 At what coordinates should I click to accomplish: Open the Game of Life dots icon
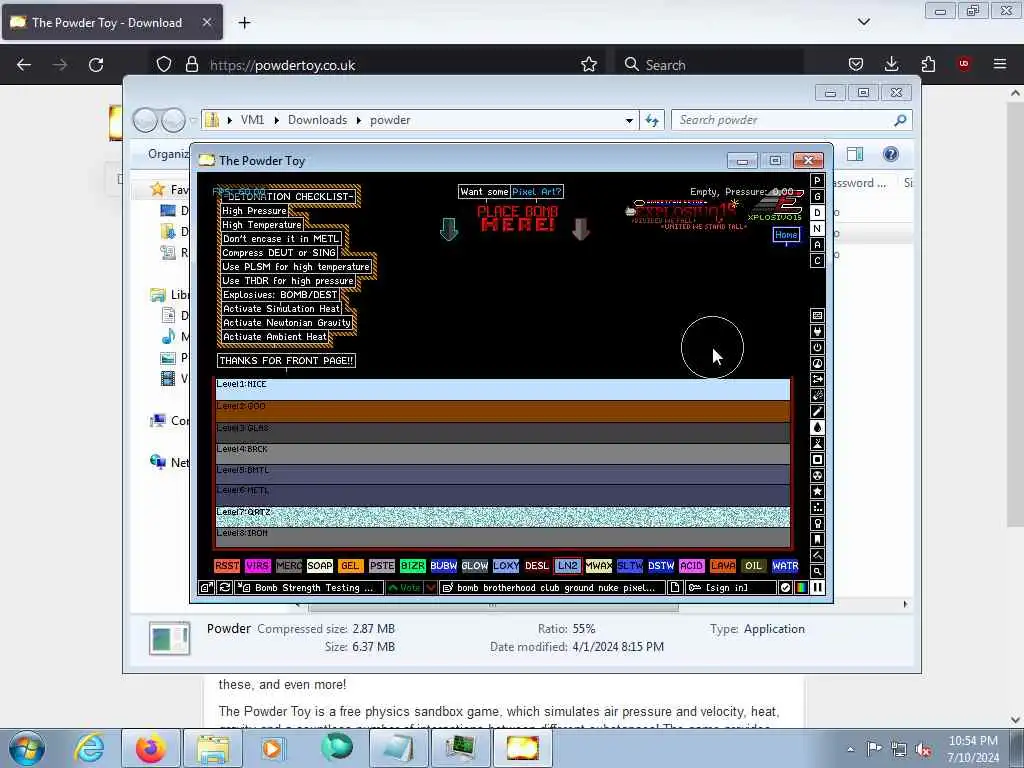click(817, 507)
